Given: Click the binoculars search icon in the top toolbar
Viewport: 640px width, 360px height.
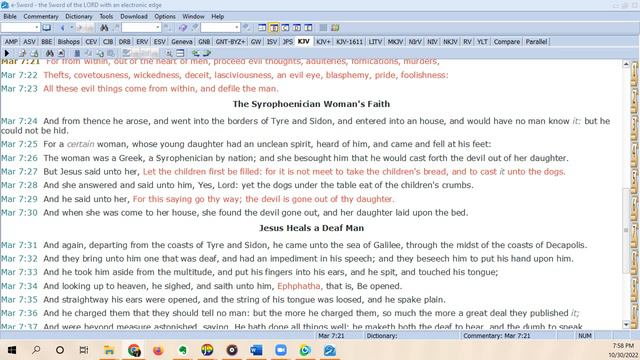Looking at the screenshot, I should pos(104,28).
